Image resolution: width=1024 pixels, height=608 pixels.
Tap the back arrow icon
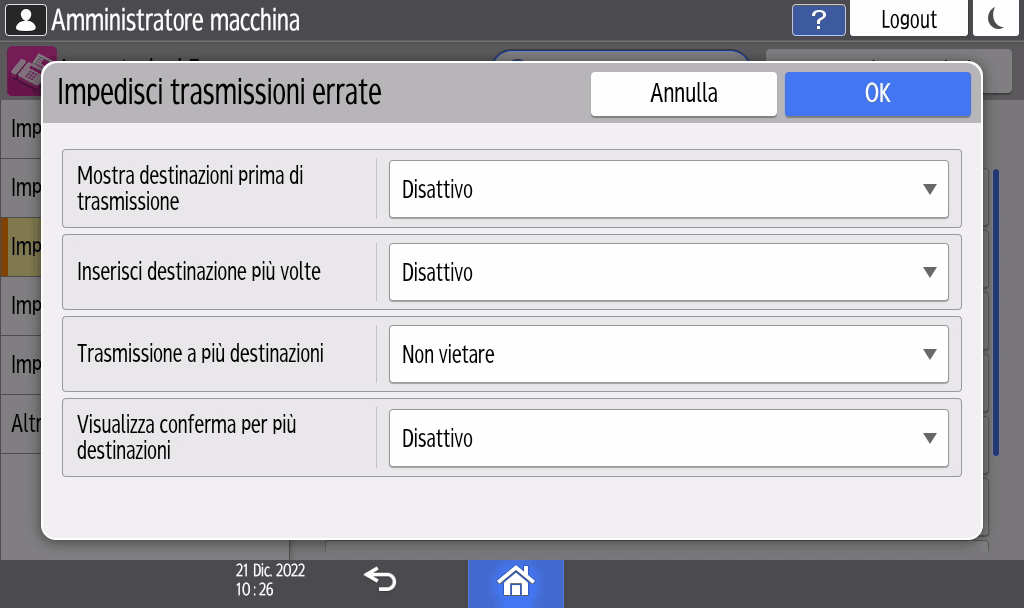(380, 579)
